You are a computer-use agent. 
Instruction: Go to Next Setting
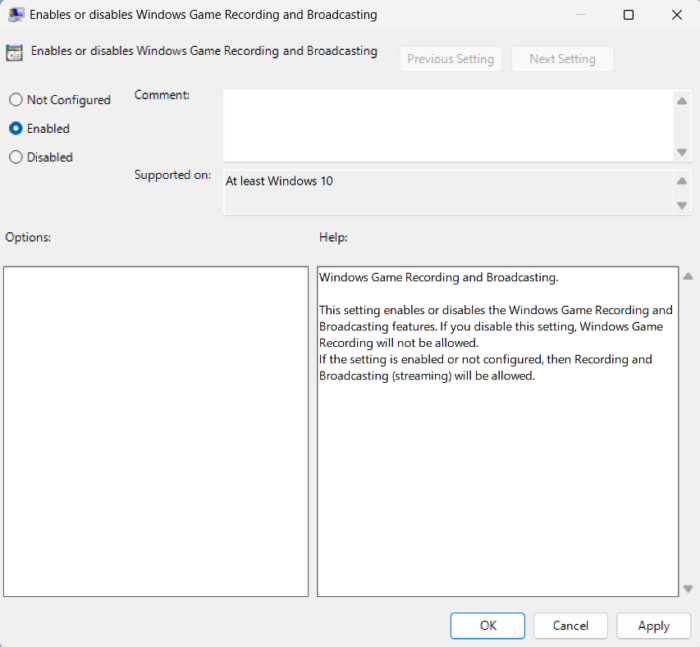point(562,59)
